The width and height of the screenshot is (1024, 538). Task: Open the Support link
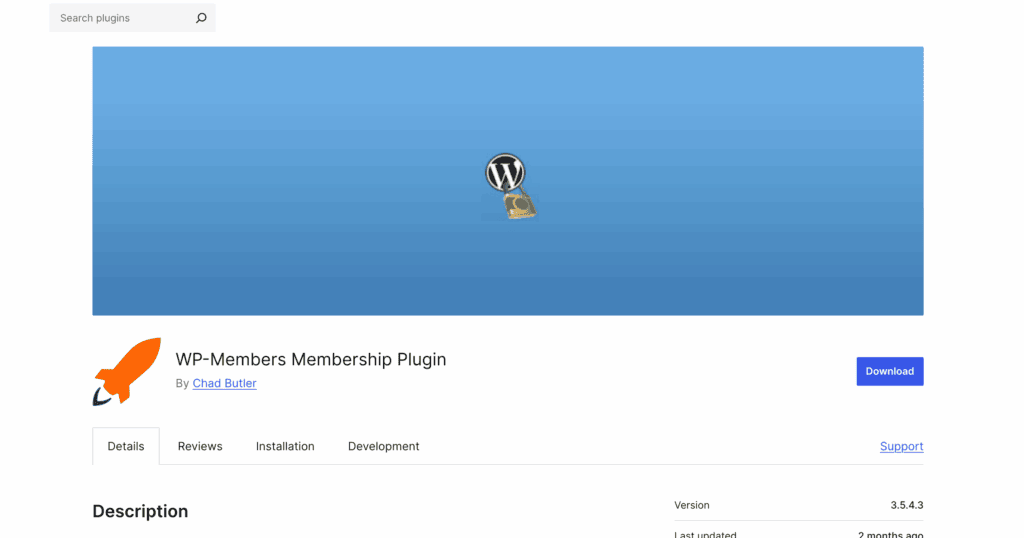coord(901,447)
